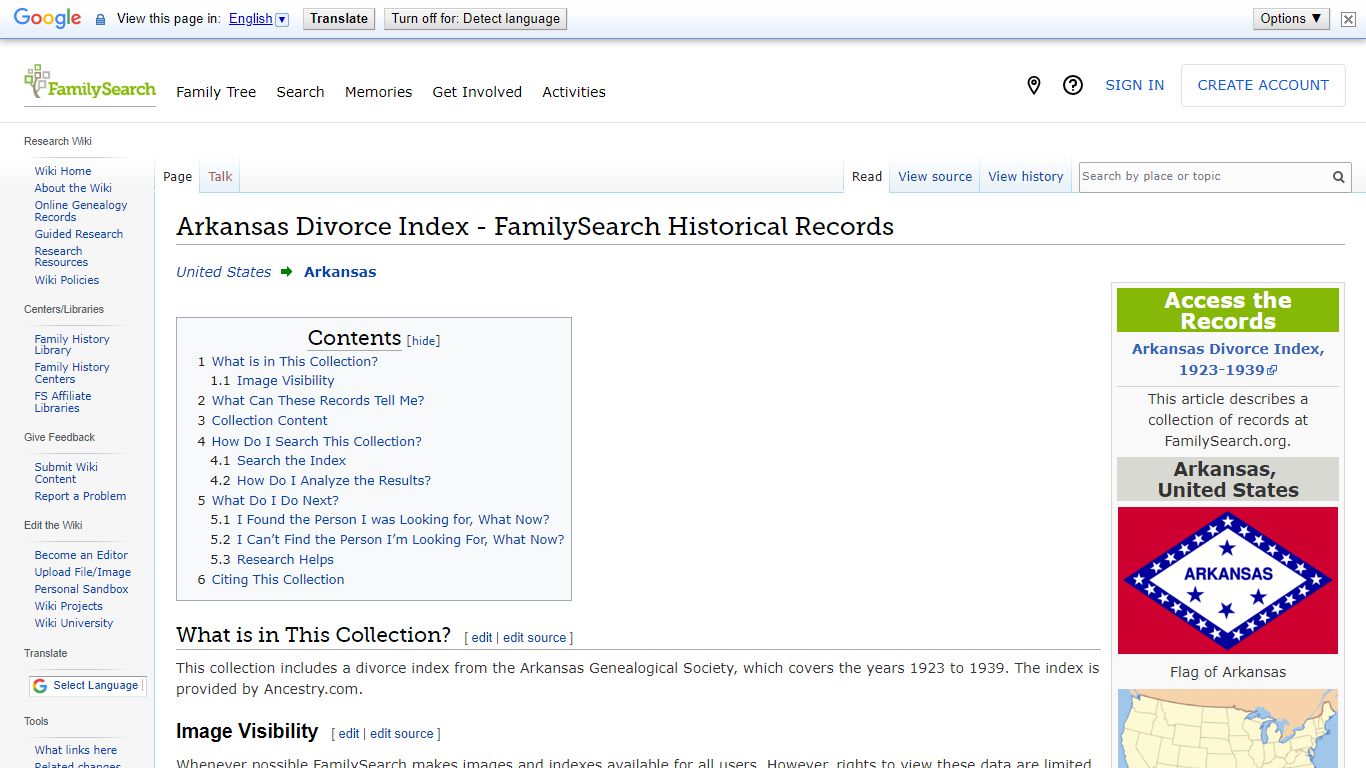
Task: Open the Memories menu
Action: tap(378, 92)
